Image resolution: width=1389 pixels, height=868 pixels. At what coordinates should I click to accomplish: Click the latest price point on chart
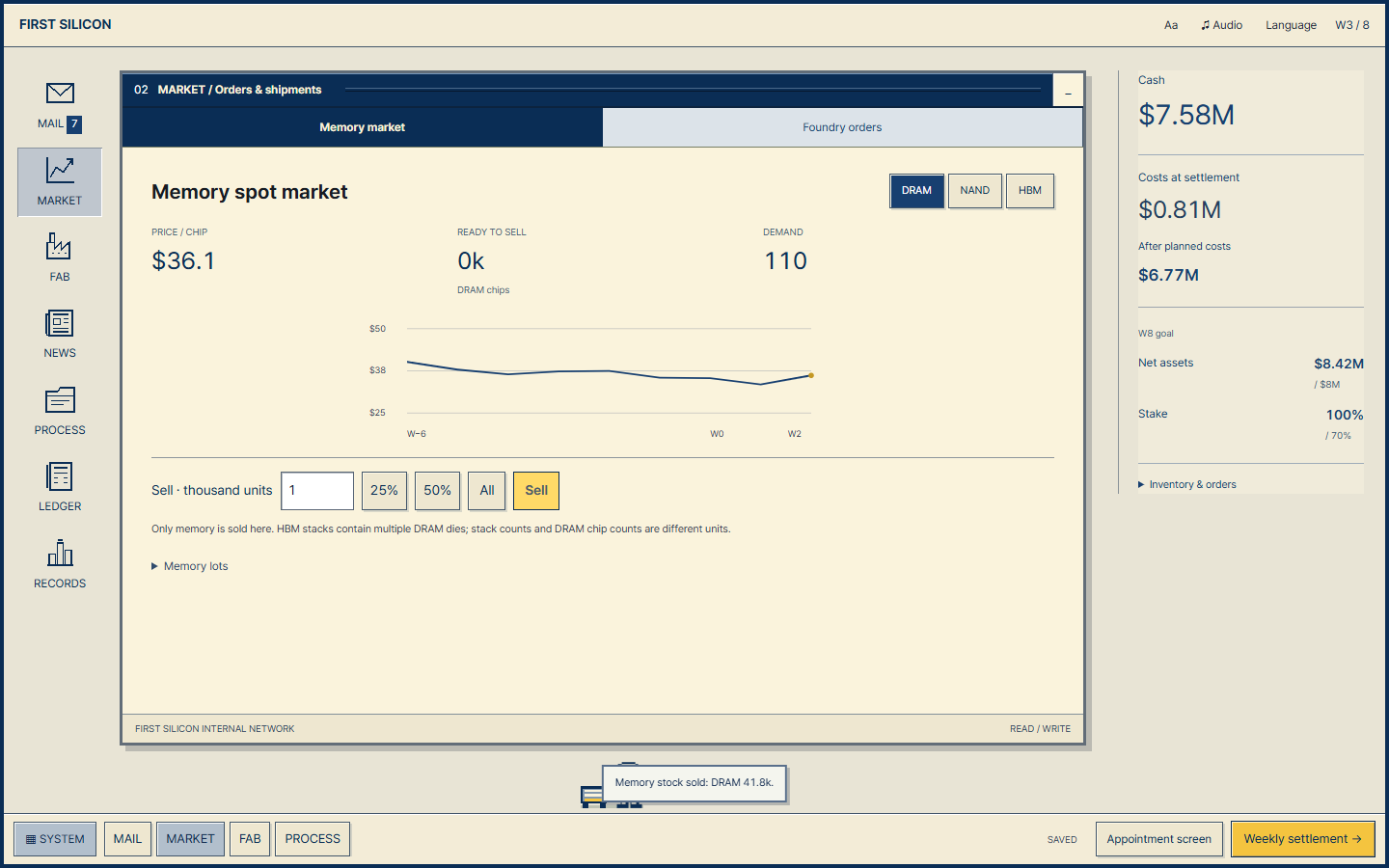[x=811, y=375]
